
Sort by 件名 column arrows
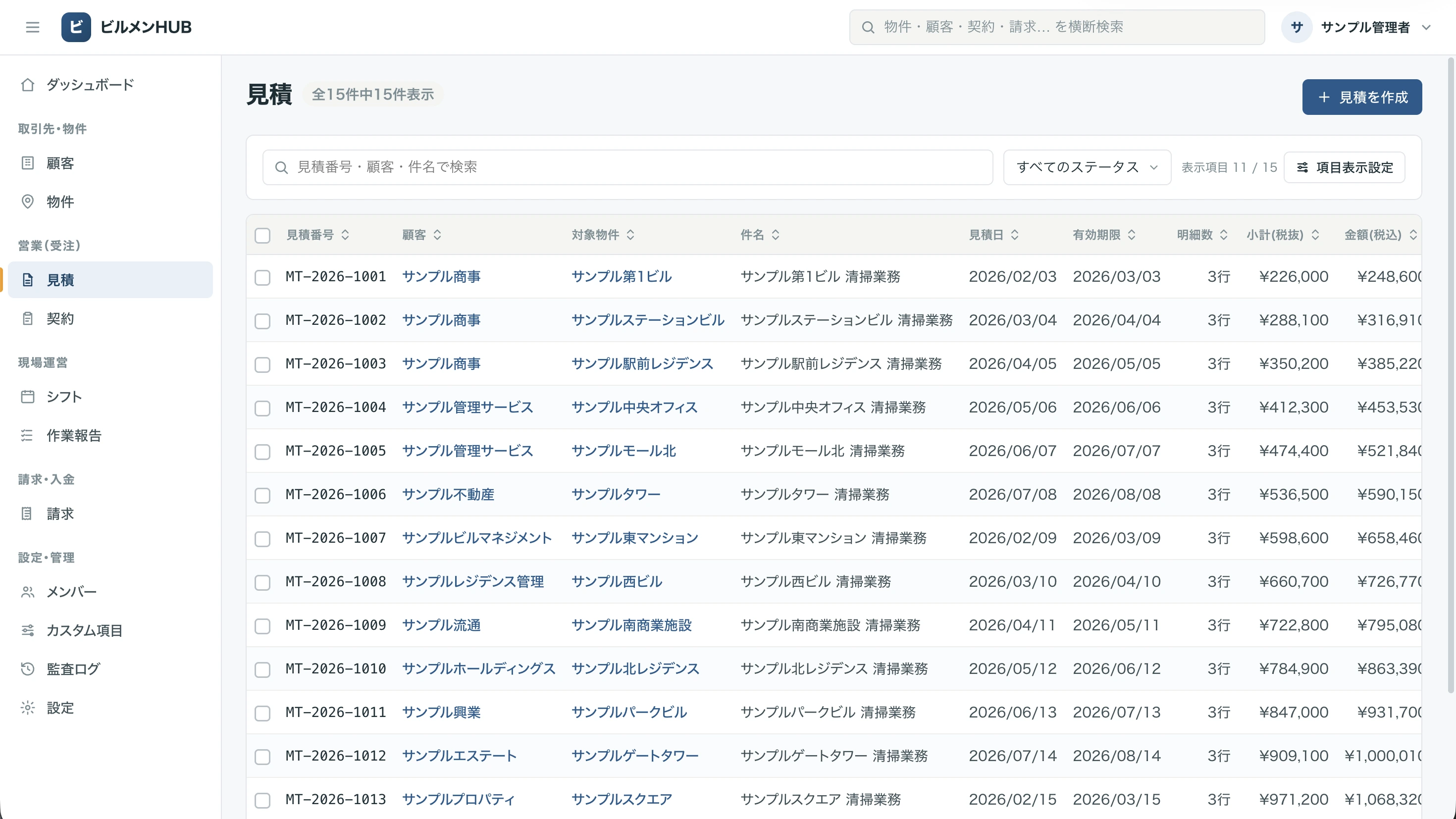[776, 235]
